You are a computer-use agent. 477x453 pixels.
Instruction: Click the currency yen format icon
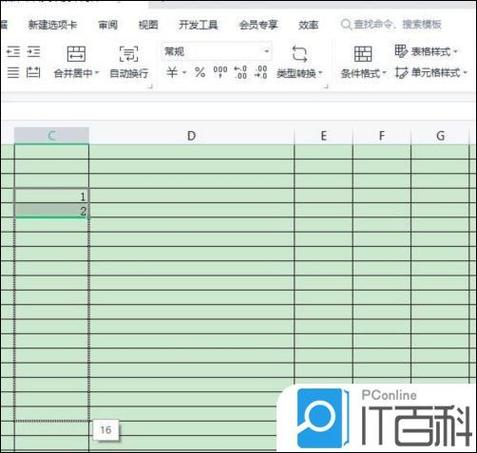pos(172,72)
